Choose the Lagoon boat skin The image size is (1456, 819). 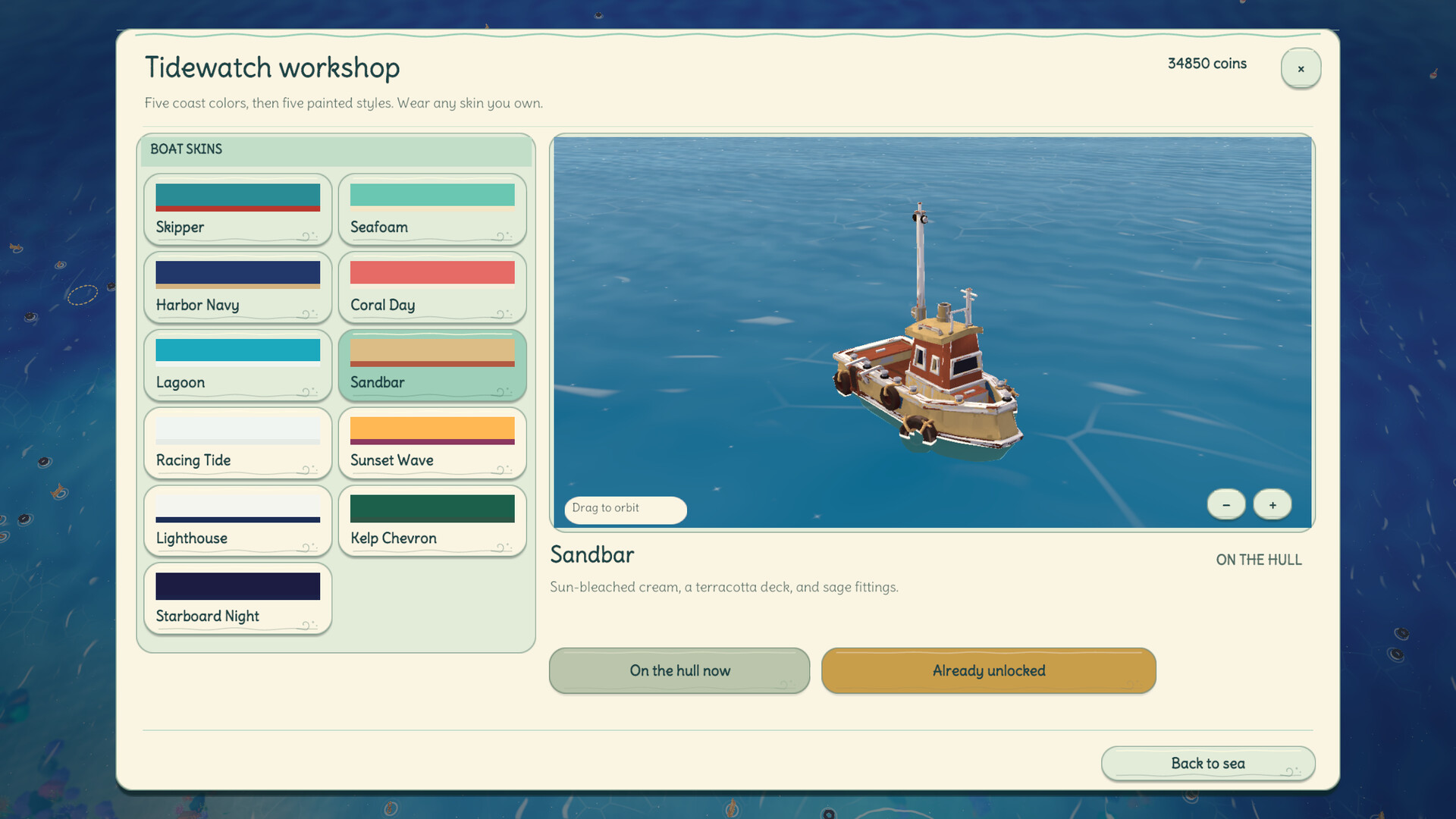pos(237,366)
